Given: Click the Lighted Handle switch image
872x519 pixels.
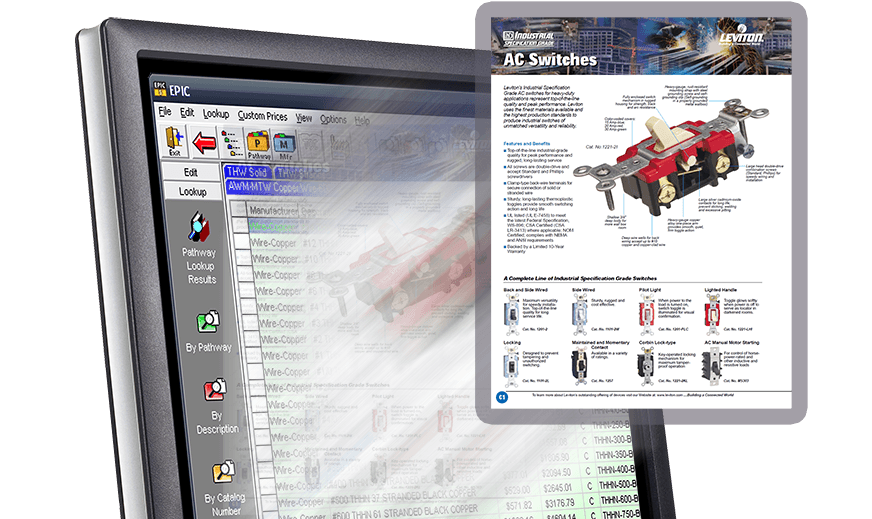Looking at the screenshot, I should [x=712, y=314].
